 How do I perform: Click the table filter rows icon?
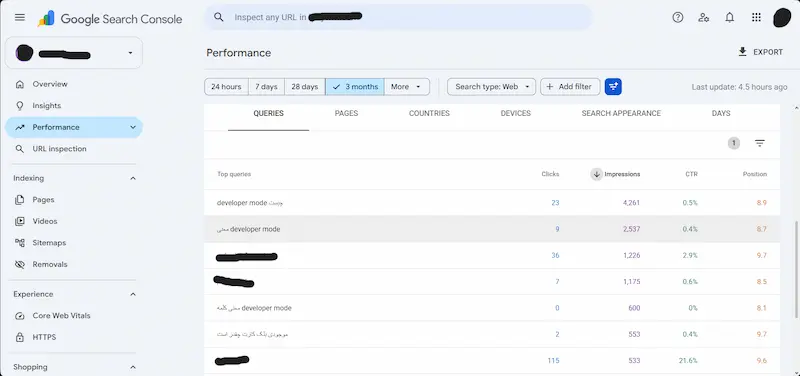pyautogui.click(x=760, y=143)
